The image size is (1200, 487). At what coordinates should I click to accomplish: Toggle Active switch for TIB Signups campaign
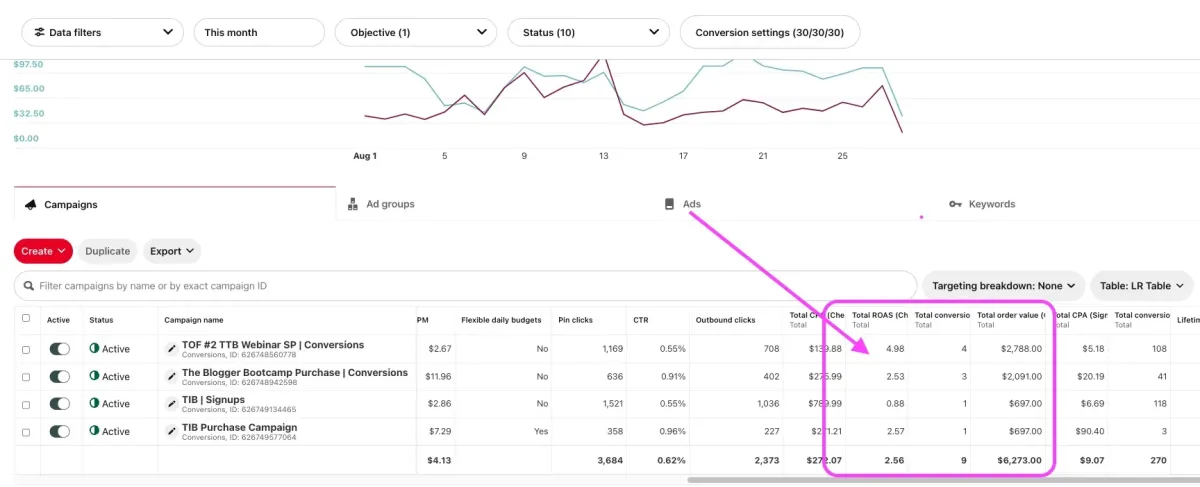(59, 404)
